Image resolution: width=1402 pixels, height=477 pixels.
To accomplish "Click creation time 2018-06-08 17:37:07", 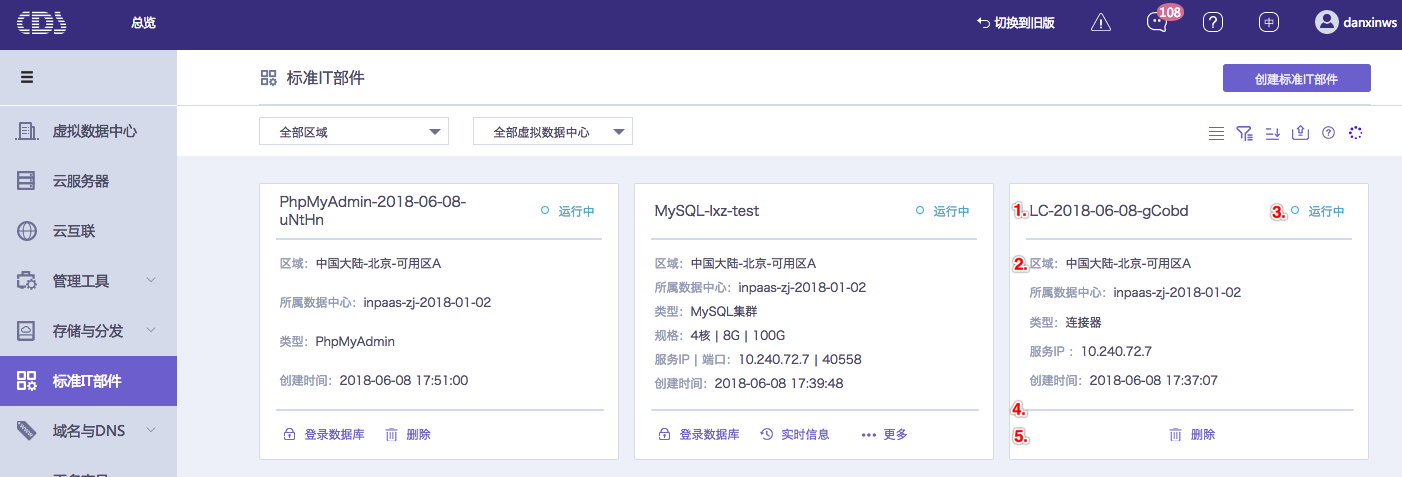I will (1153, 380).
